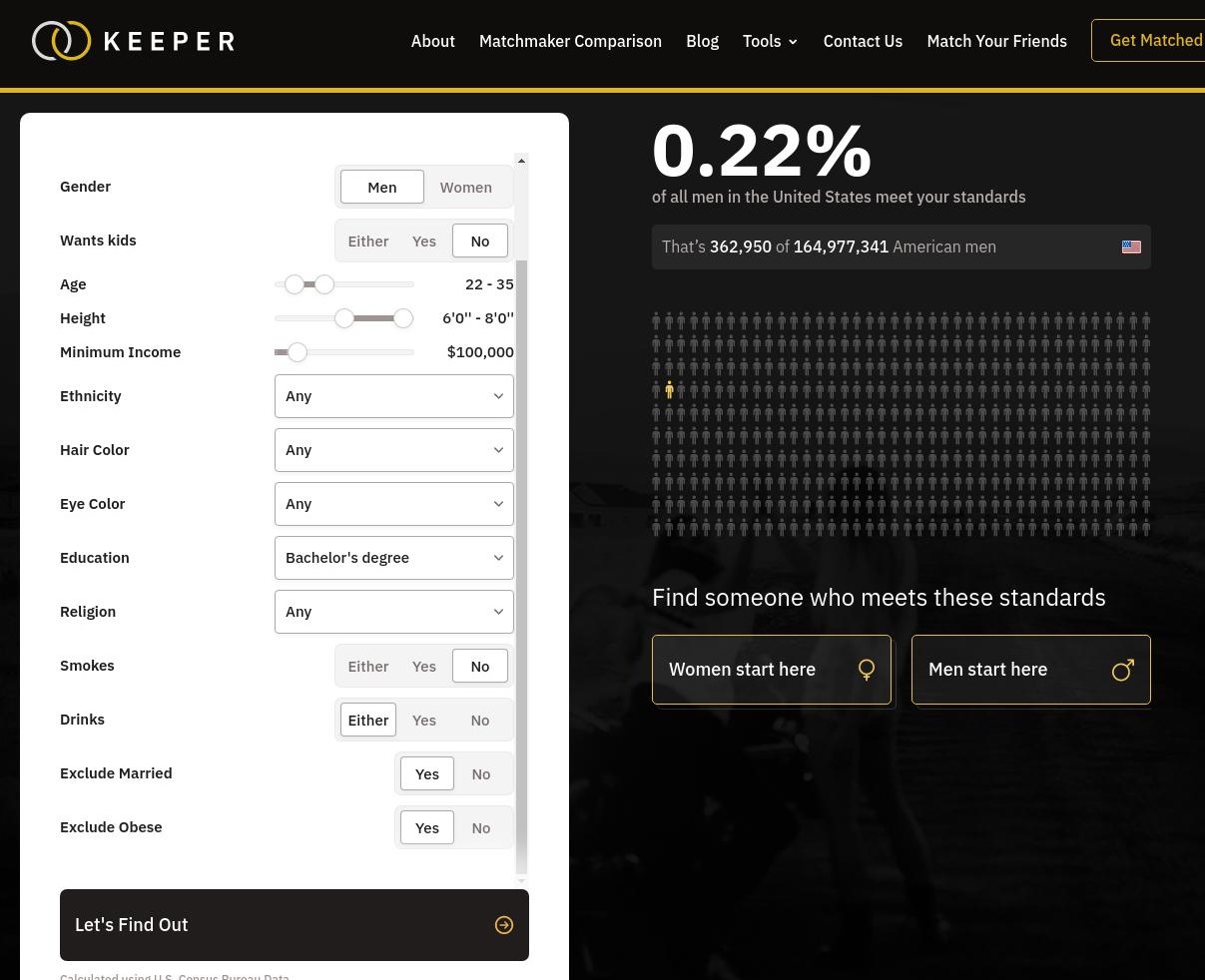This screenshot has width=1205, height=980.
Task: Click Let's Find Out button
Action: pos(295,925)
